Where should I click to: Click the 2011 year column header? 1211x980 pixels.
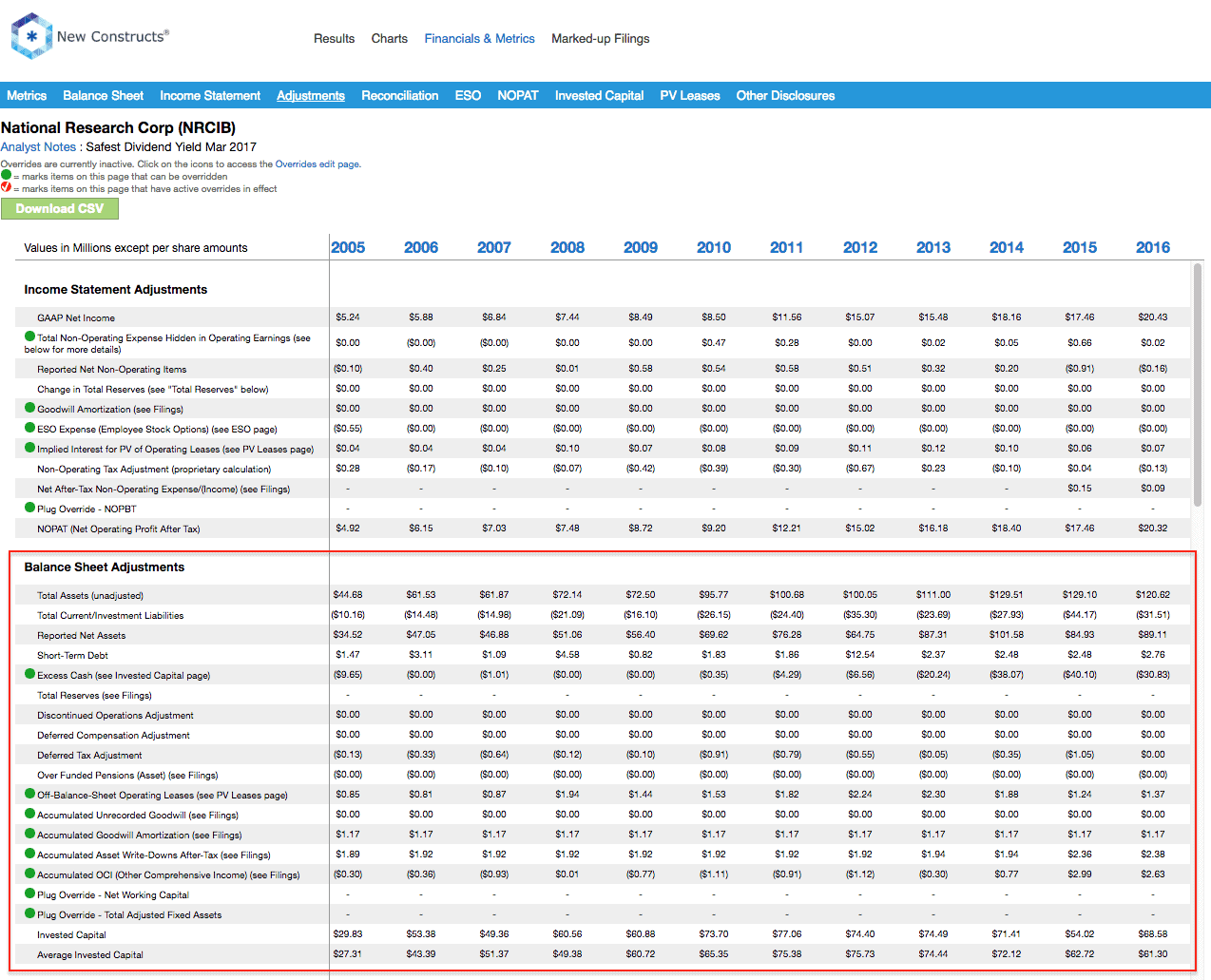pos(787,248)
